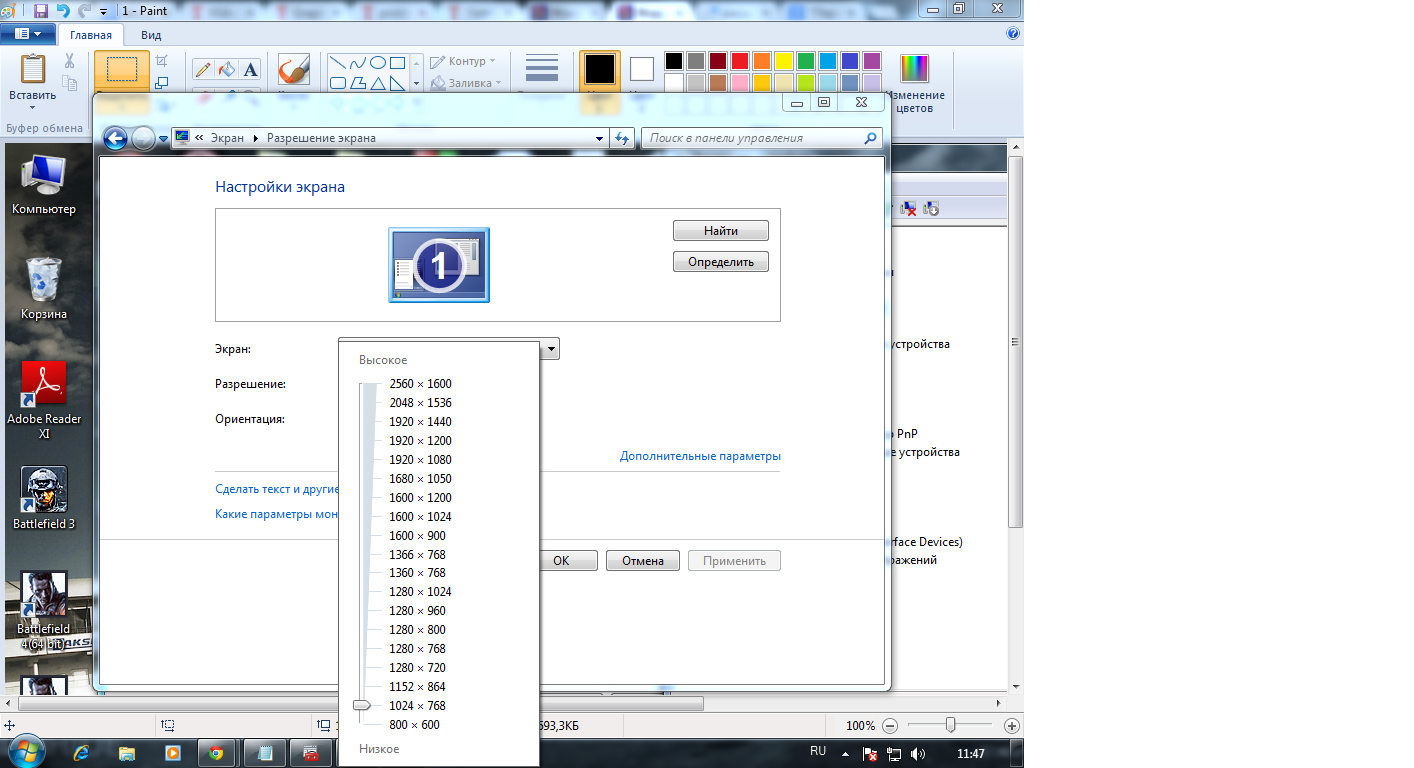Pick the curve shape
1414x768 pixels.
(x=357, y=62)
